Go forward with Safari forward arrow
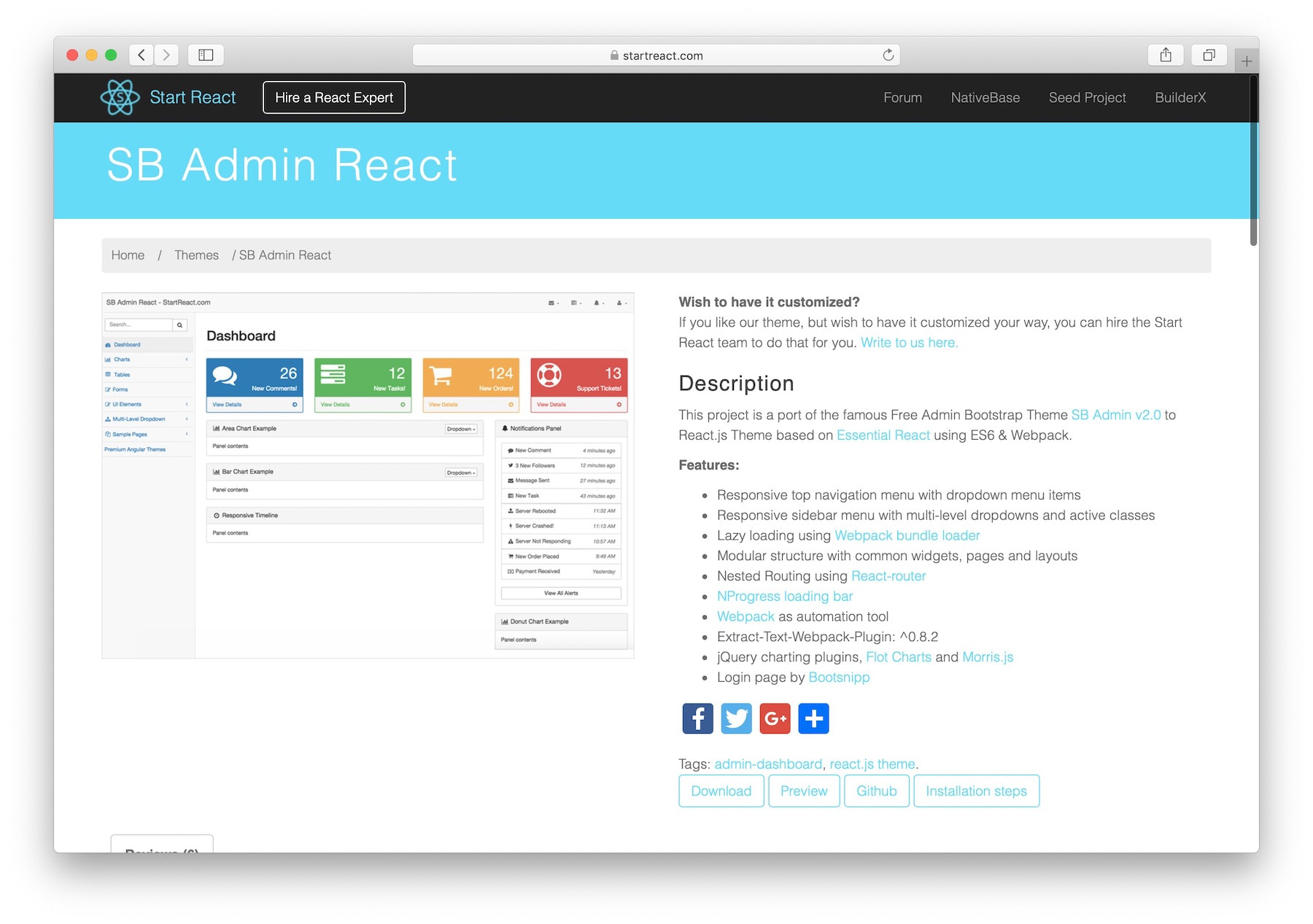Screen dimensions: 1313x924 (166, 55)
